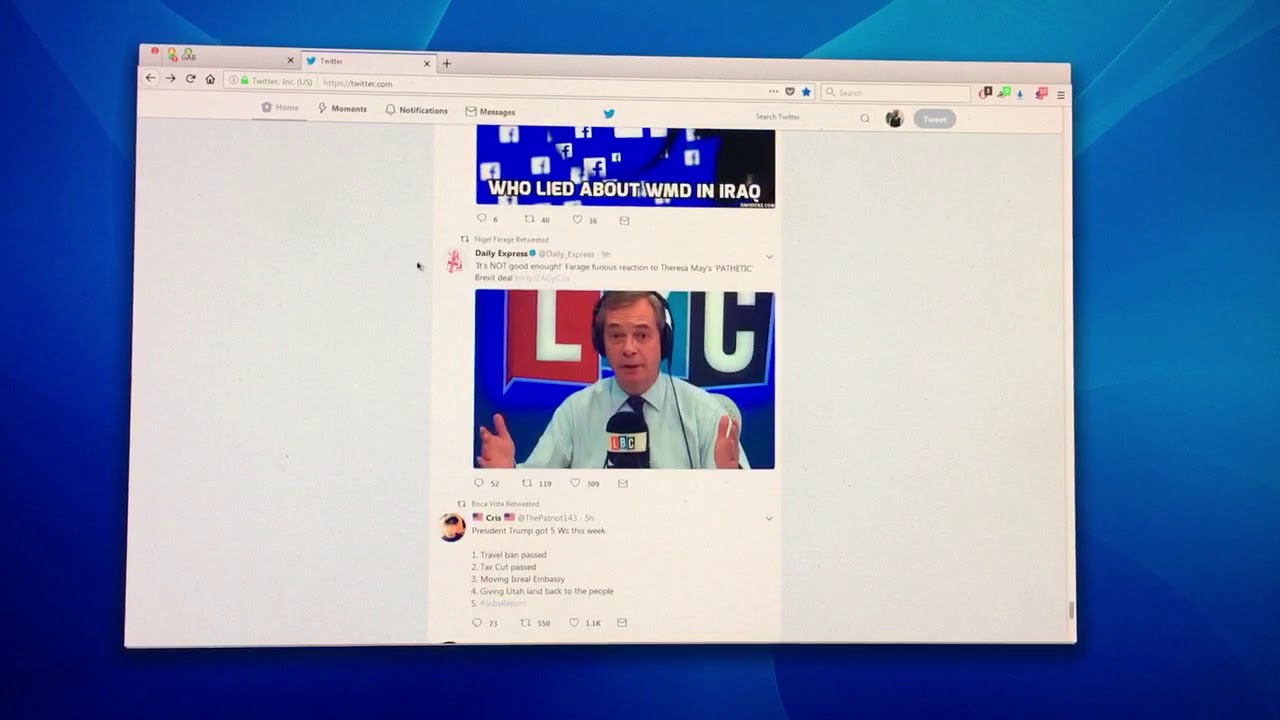
Task: Expand the Daily Express tweet options chevron
Action: coord(769,257)
